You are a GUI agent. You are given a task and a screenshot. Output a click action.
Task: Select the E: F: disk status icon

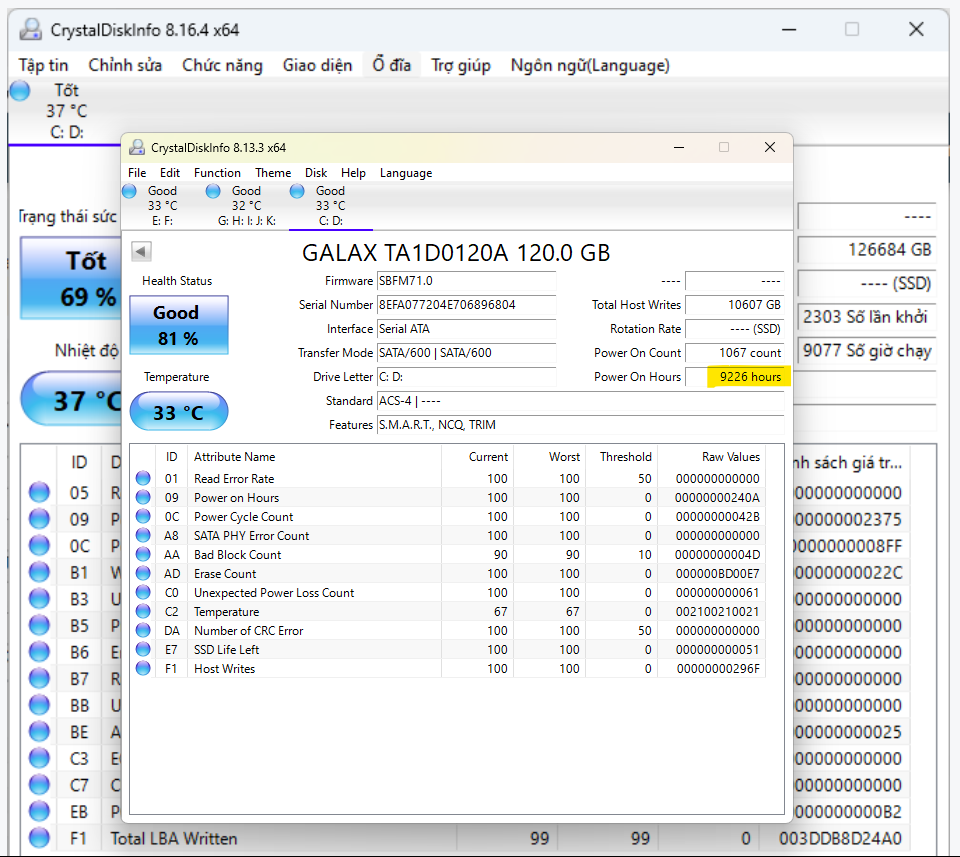pyautogui.click(x=129, y=191)
